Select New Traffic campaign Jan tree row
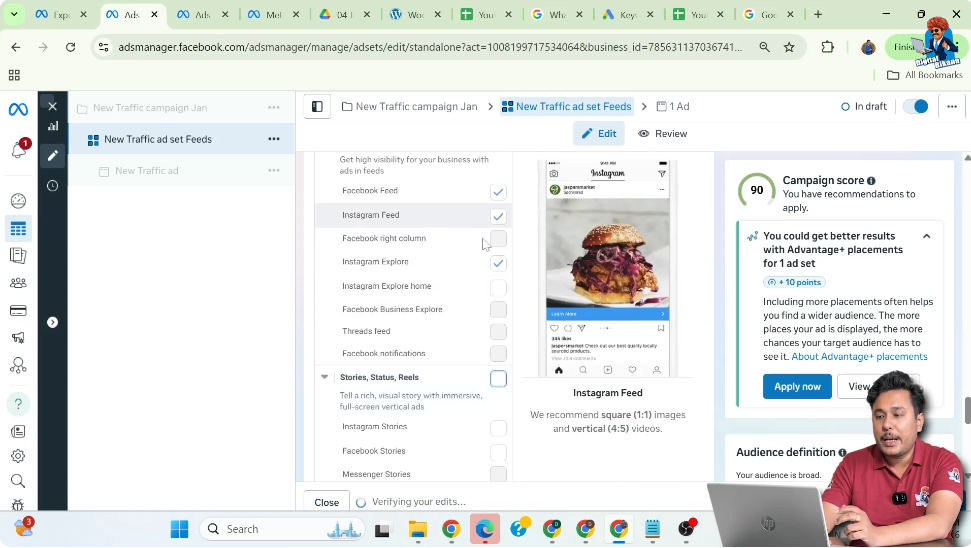 [x=181, y=108]
